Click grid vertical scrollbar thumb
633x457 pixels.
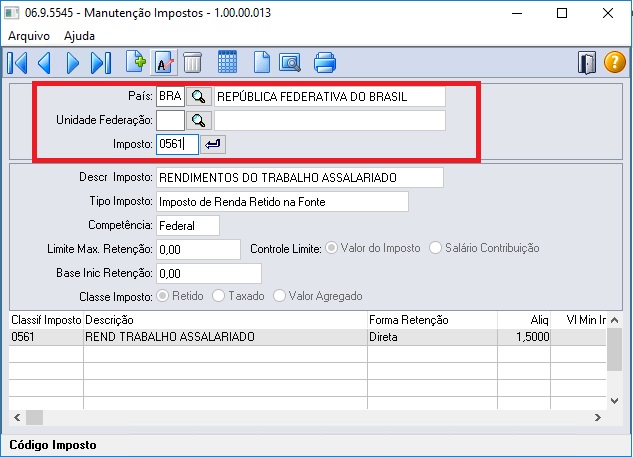(614, 350)
